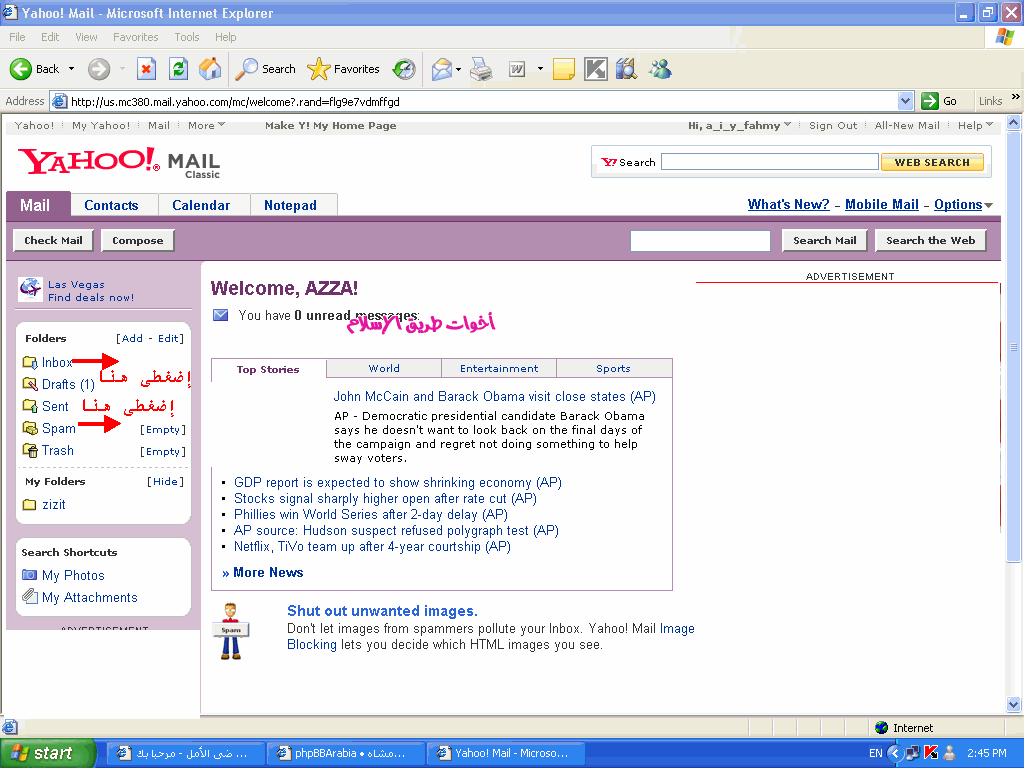Open the IE Search magnifier tool
Screen dimensions: 1024x768
point(246,69)
